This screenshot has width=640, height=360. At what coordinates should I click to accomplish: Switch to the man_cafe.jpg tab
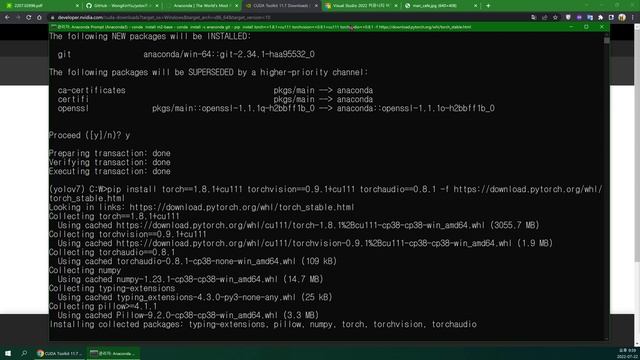click(x=440, y=6)
